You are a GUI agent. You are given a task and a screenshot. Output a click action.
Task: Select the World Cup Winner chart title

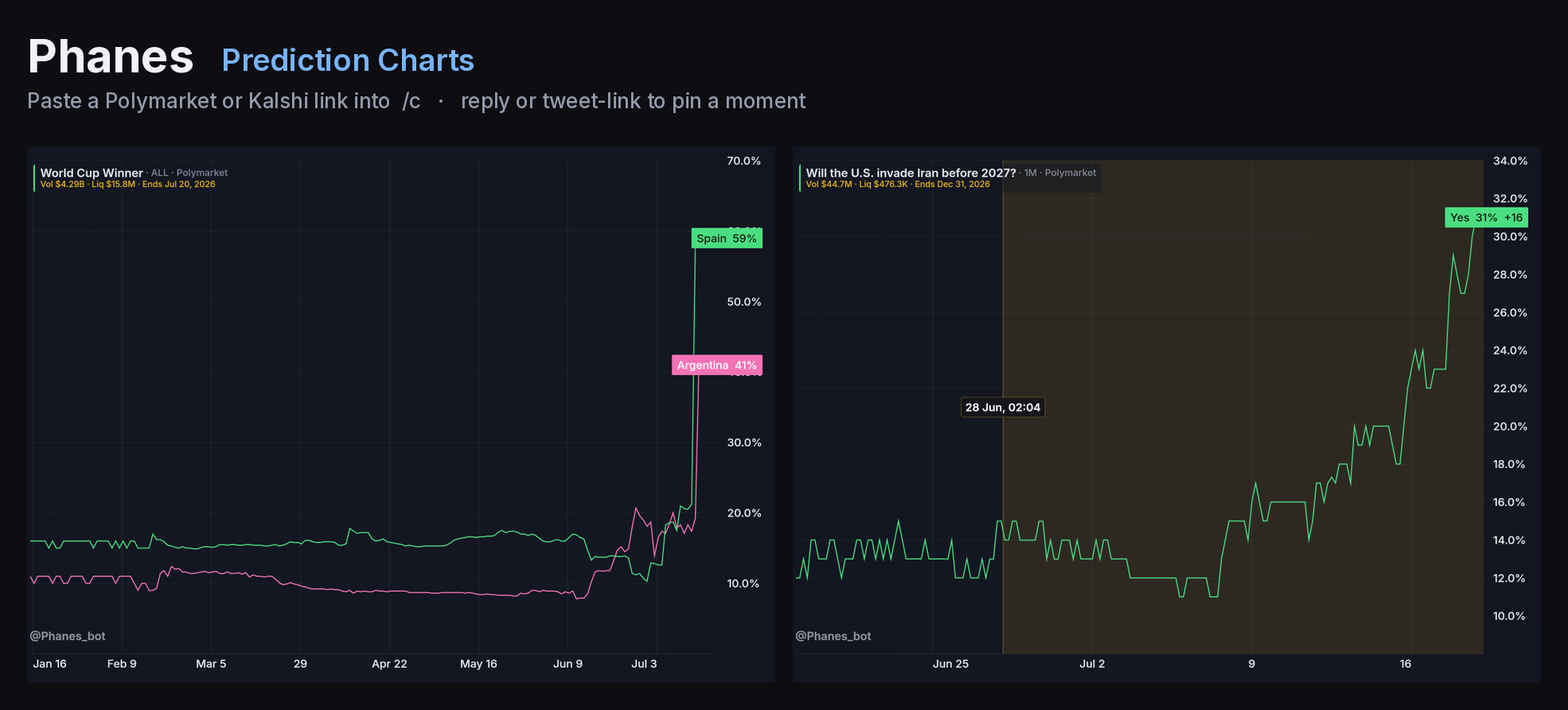(x=92, y=173)
